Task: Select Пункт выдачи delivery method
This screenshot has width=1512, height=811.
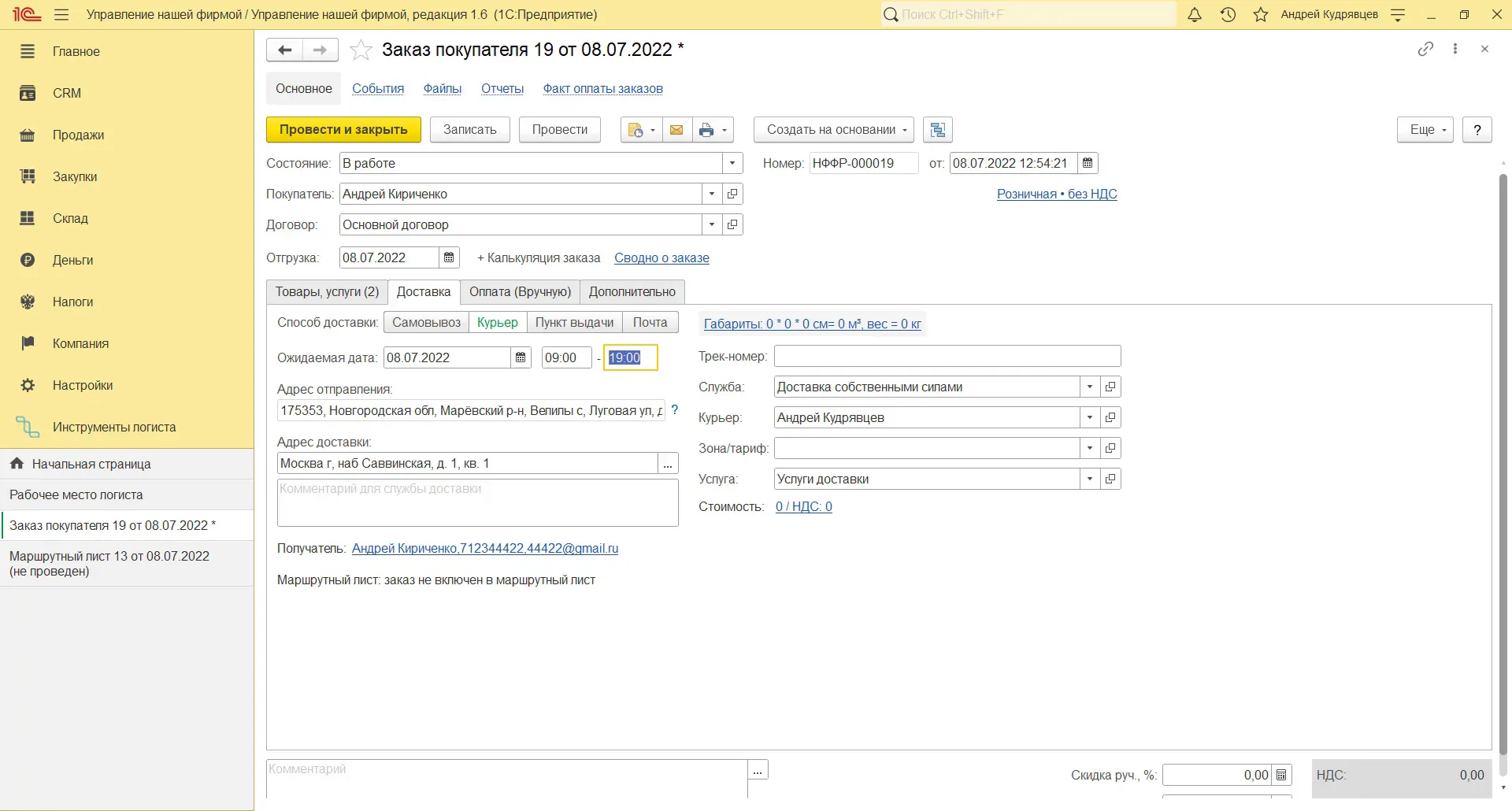Action: (x=575, y=322)
